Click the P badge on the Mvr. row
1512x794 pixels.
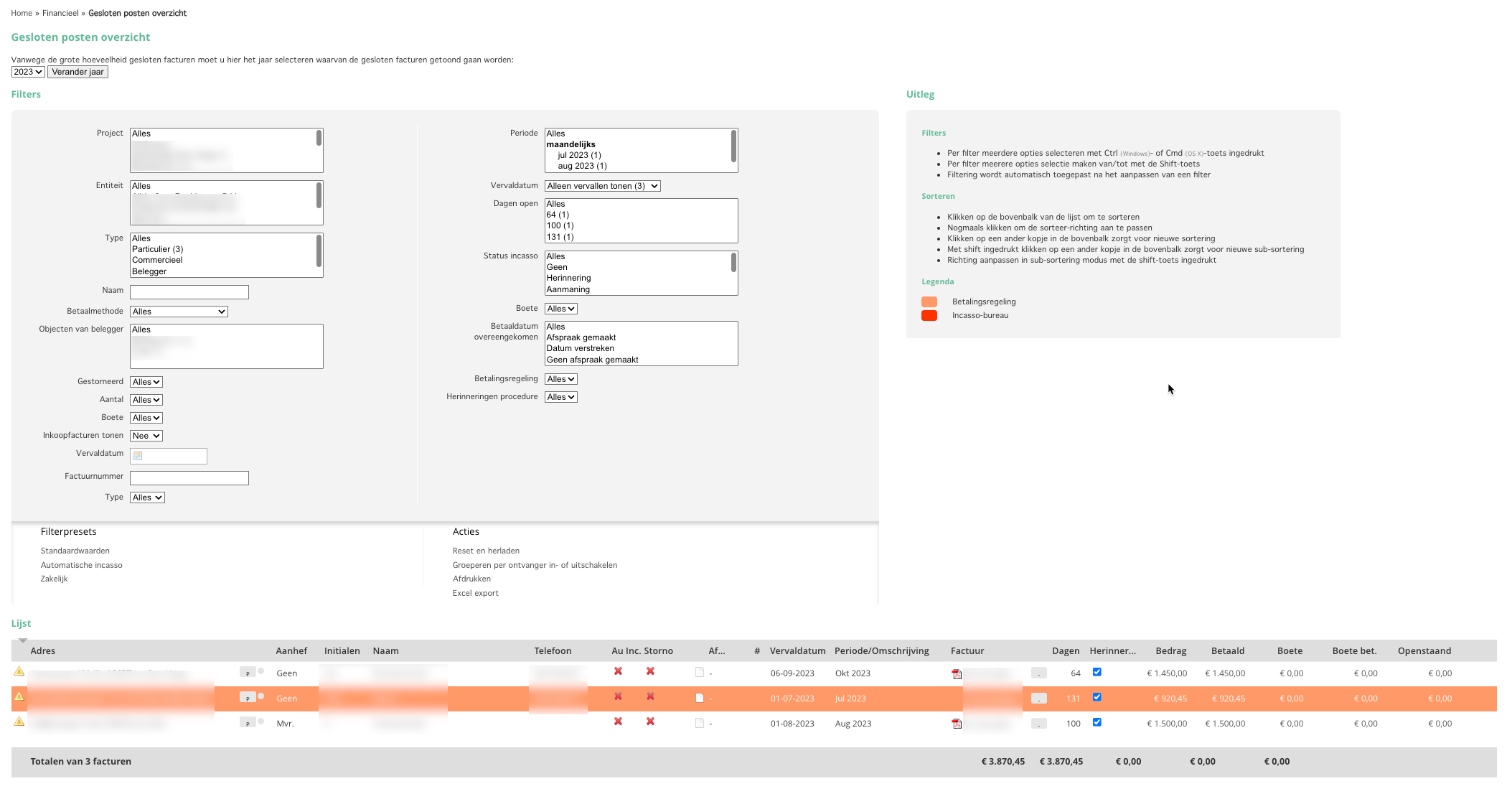coord(248,723)
